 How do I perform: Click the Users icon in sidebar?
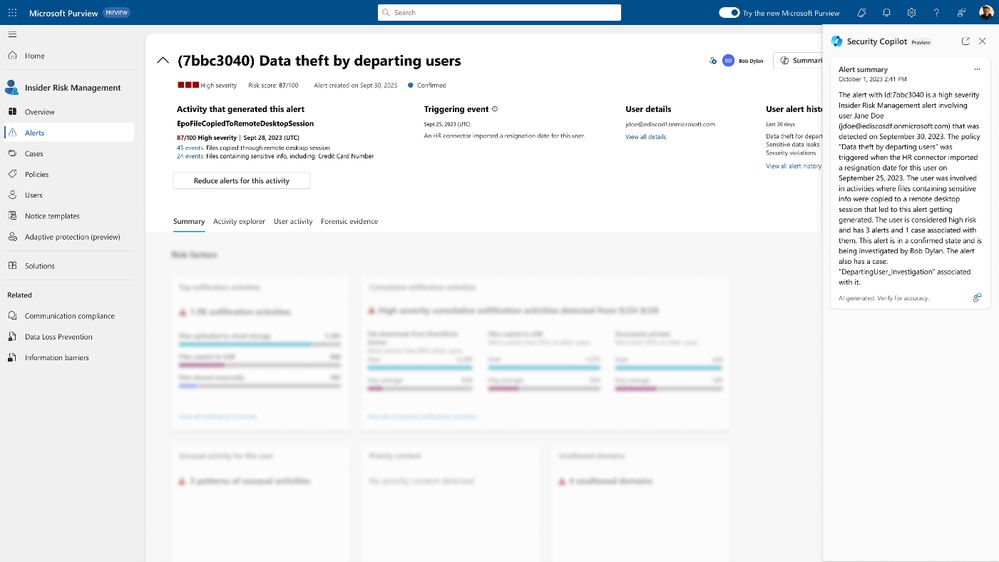[12, 195]
